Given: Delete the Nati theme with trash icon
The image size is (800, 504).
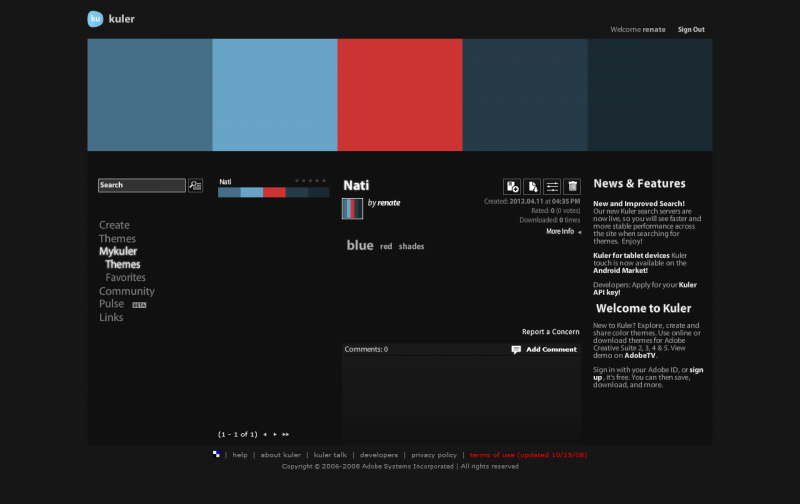Looking at the screenshot, I should (x=572, y=187).
